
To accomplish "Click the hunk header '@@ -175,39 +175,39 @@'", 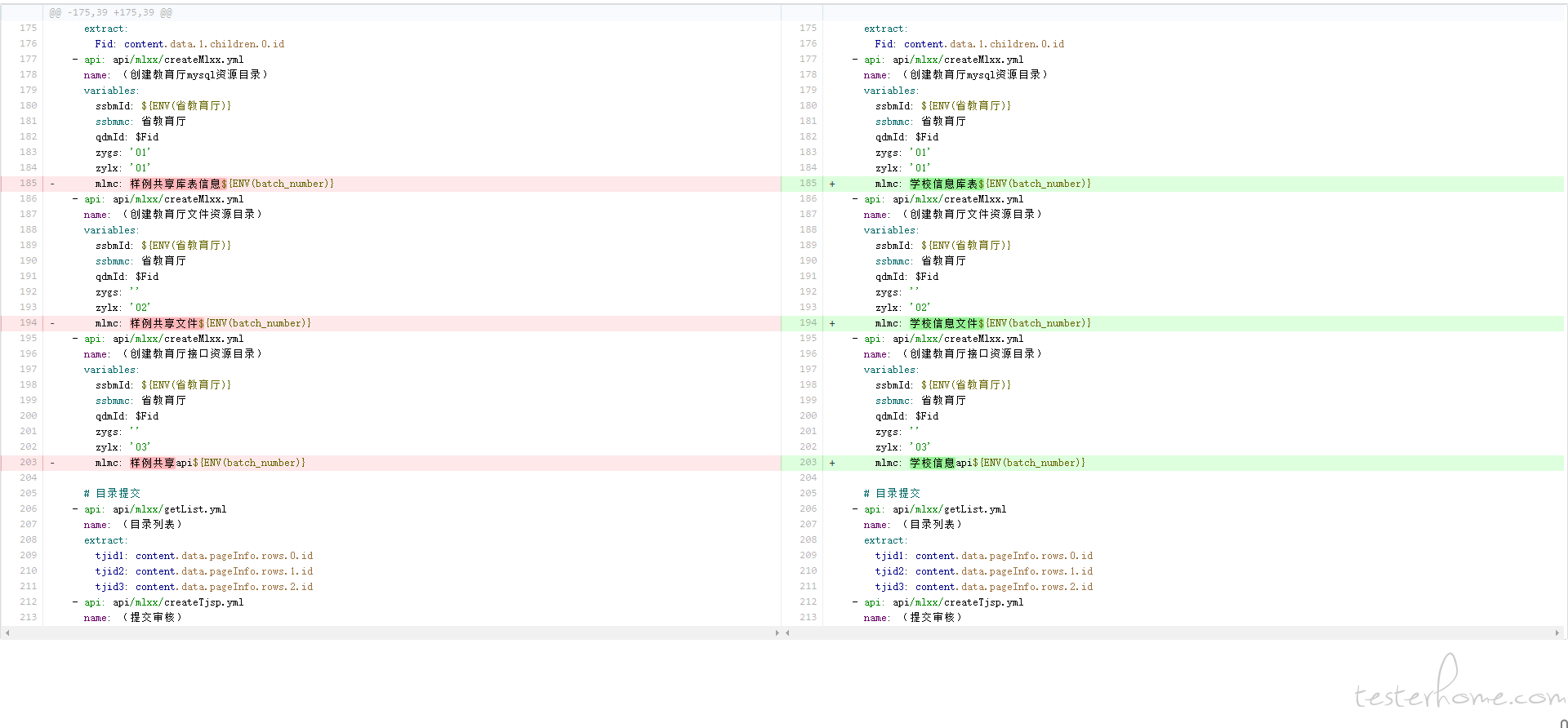I will click(110, 12).
